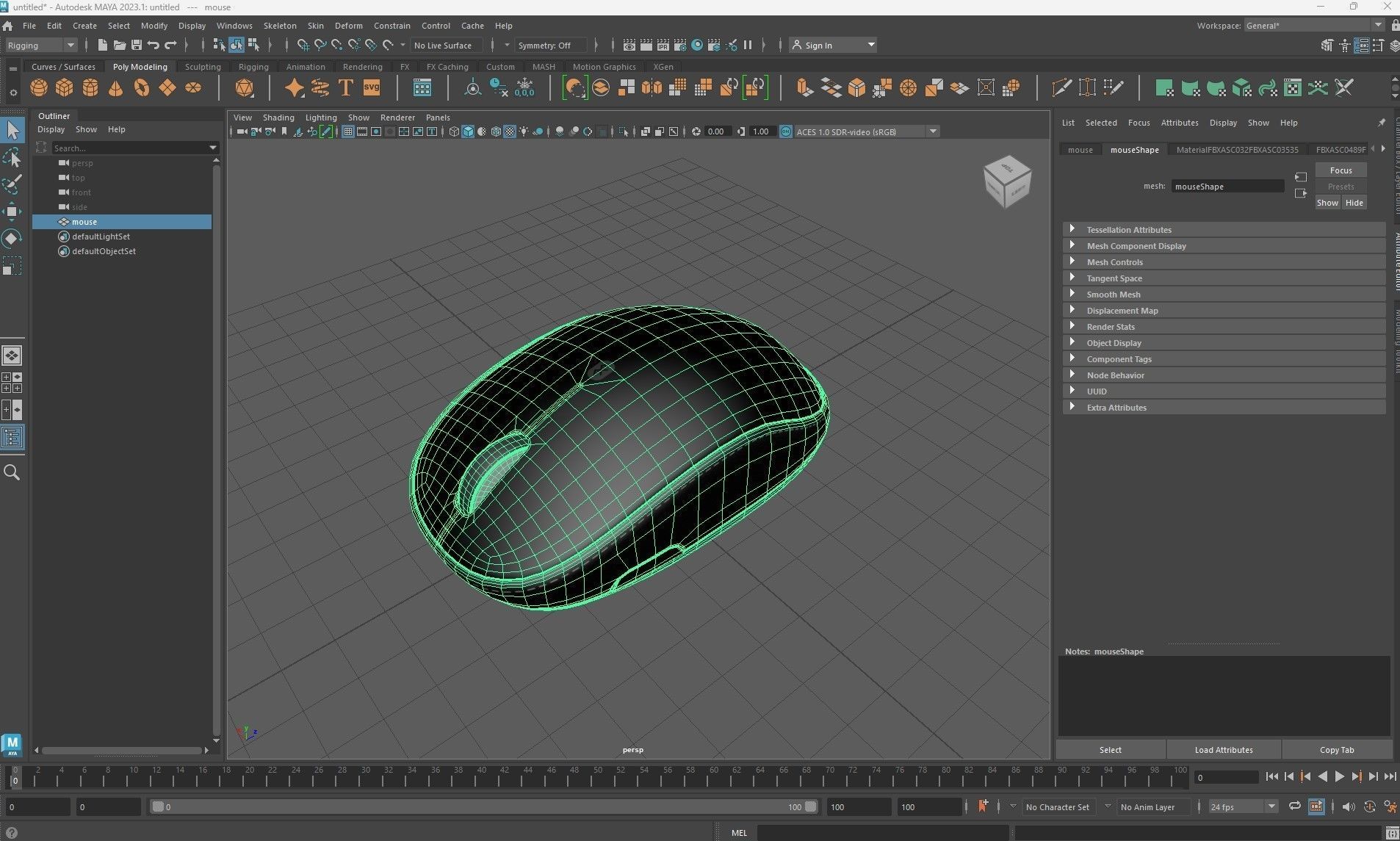The image size is (1400, 841).
Task: Click the mesh name field mouseShape
Action: 1227,187
